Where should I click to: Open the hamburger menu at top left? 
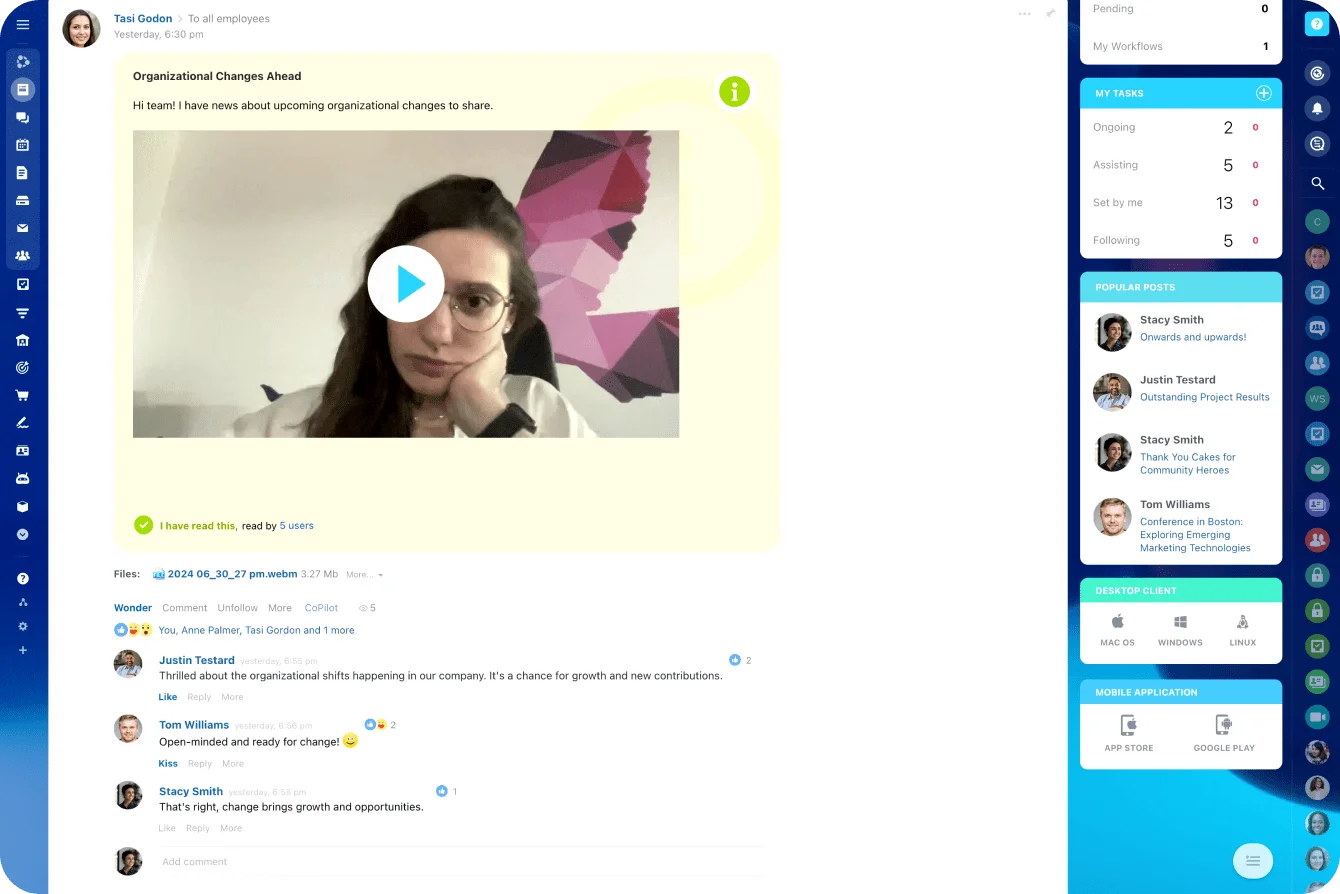(22, 24)
